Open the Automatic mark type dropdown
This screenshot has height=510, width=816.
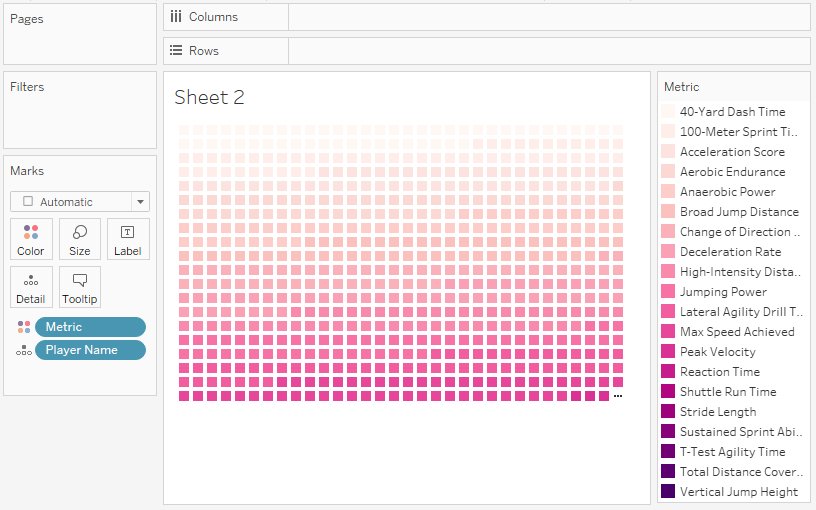[x=139, y=201]
